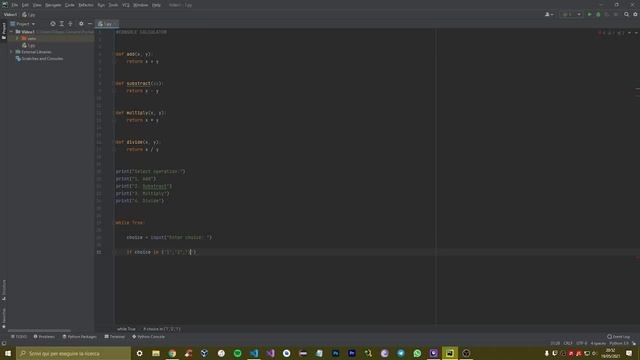
Task: Select Scratches and Consoles in project tree
Action: click(39, 58)
